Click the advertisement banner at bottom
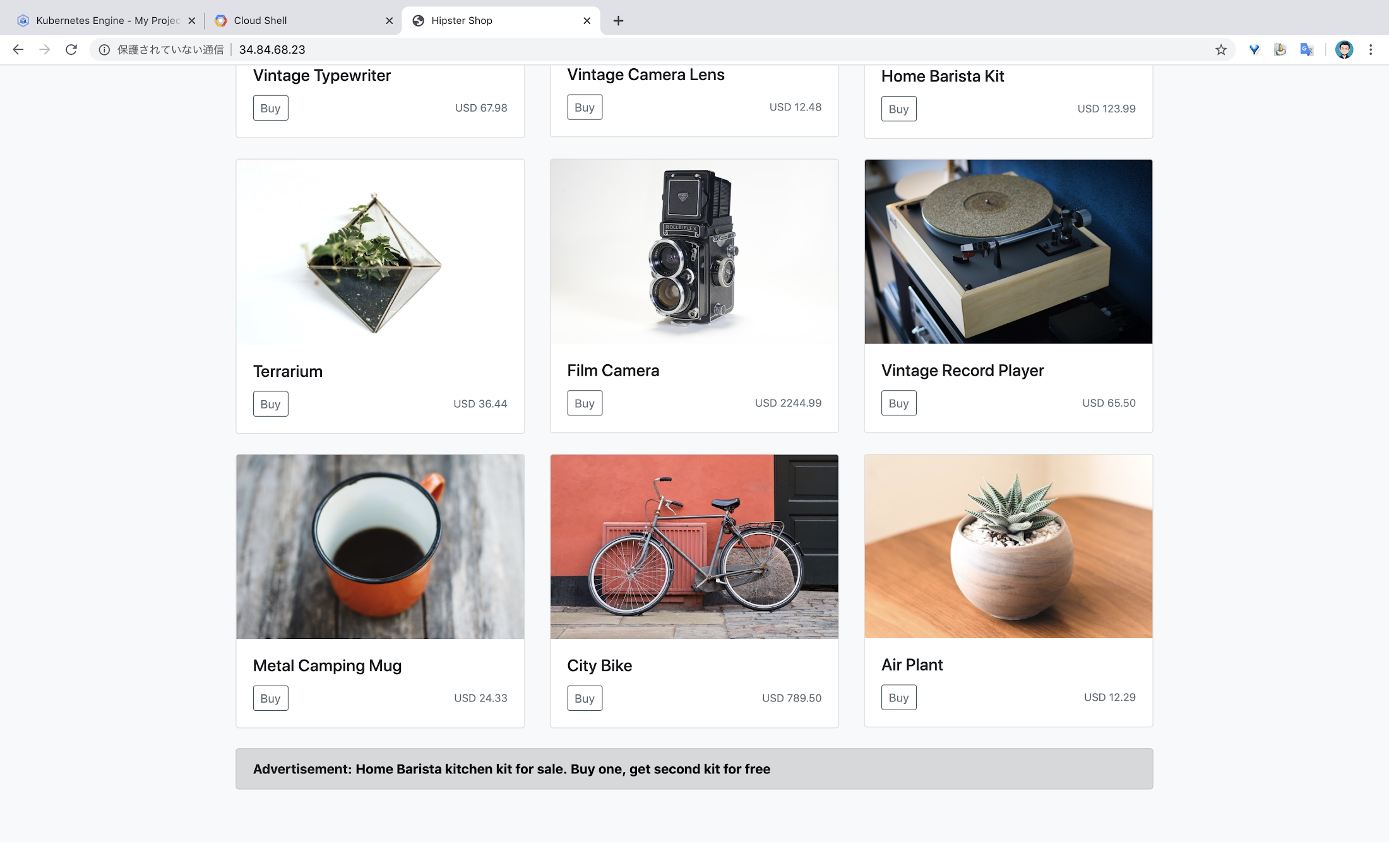This screenshot has height=868, width=1389. coord(694,769)
